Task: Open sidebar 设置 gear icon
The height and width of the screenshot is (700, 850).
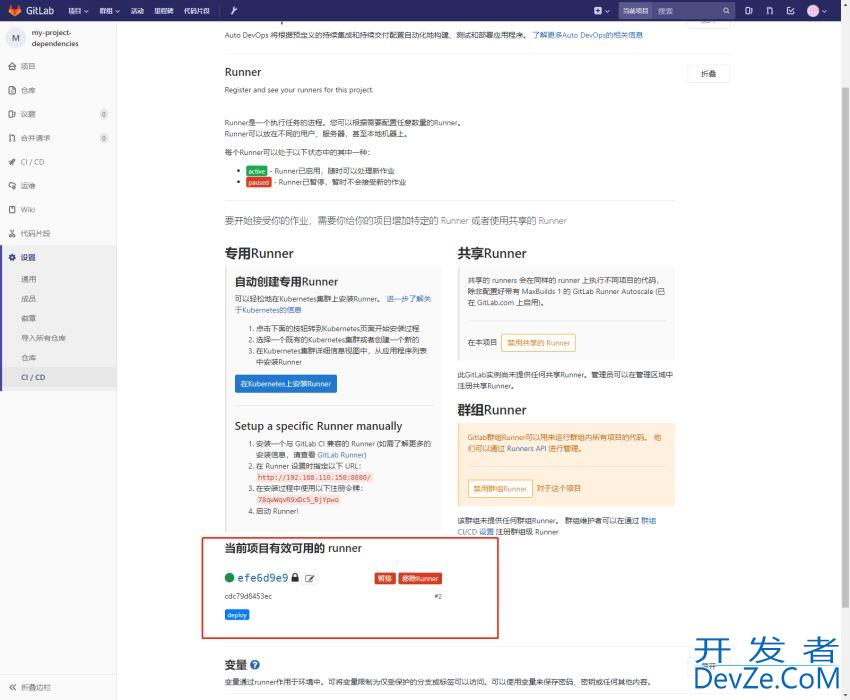Action: [12, 257]
